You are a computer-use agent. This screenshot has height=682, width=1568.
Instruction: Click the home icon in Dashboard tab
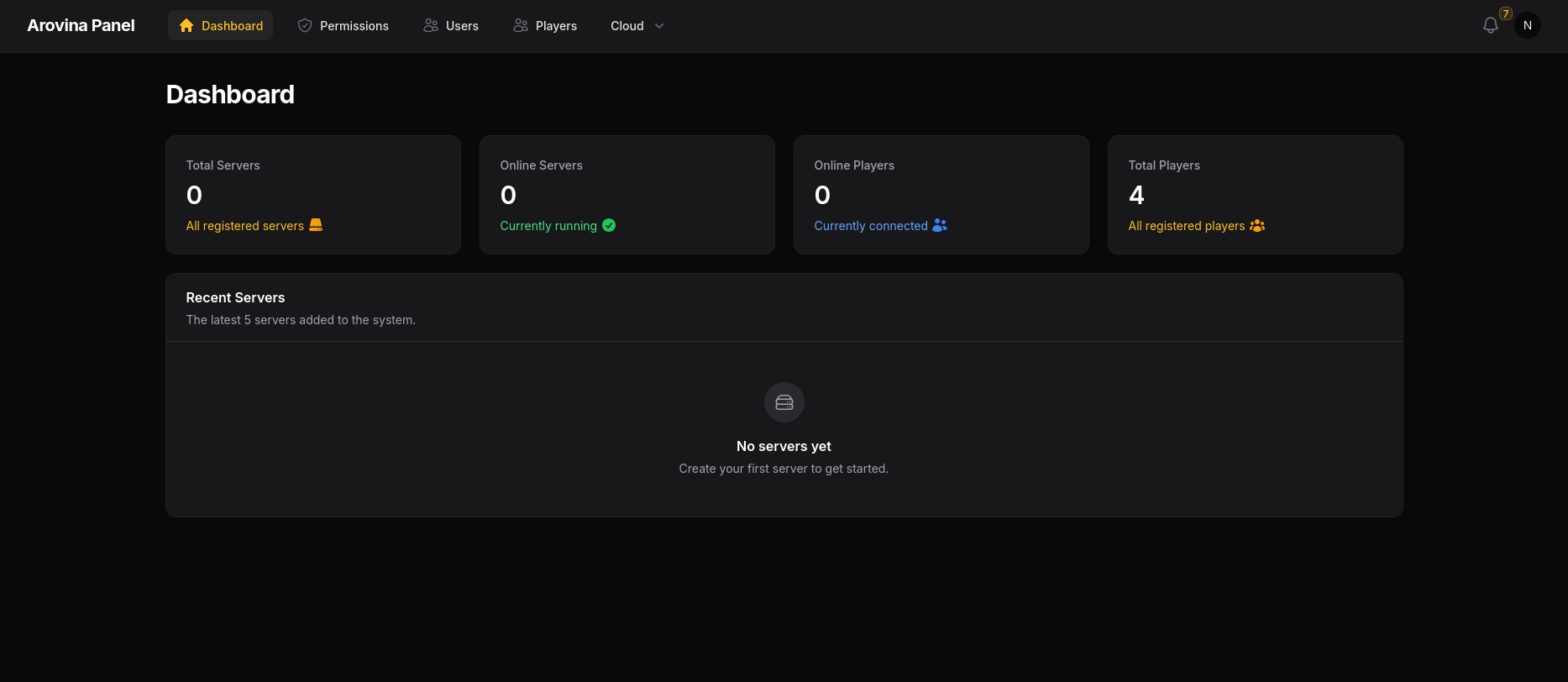tap(186, 26)
